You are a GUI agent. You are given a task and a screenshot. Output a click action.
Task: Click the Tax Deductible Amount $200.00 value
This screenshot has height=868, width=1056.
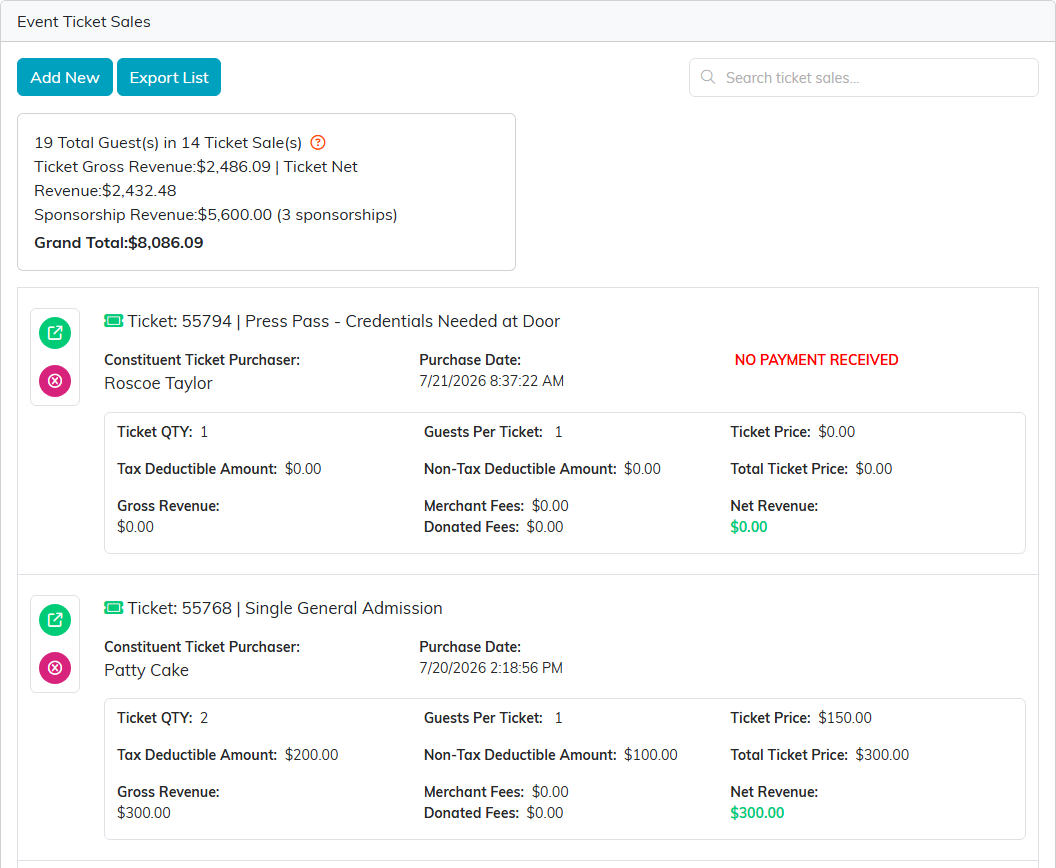(311, 755)
